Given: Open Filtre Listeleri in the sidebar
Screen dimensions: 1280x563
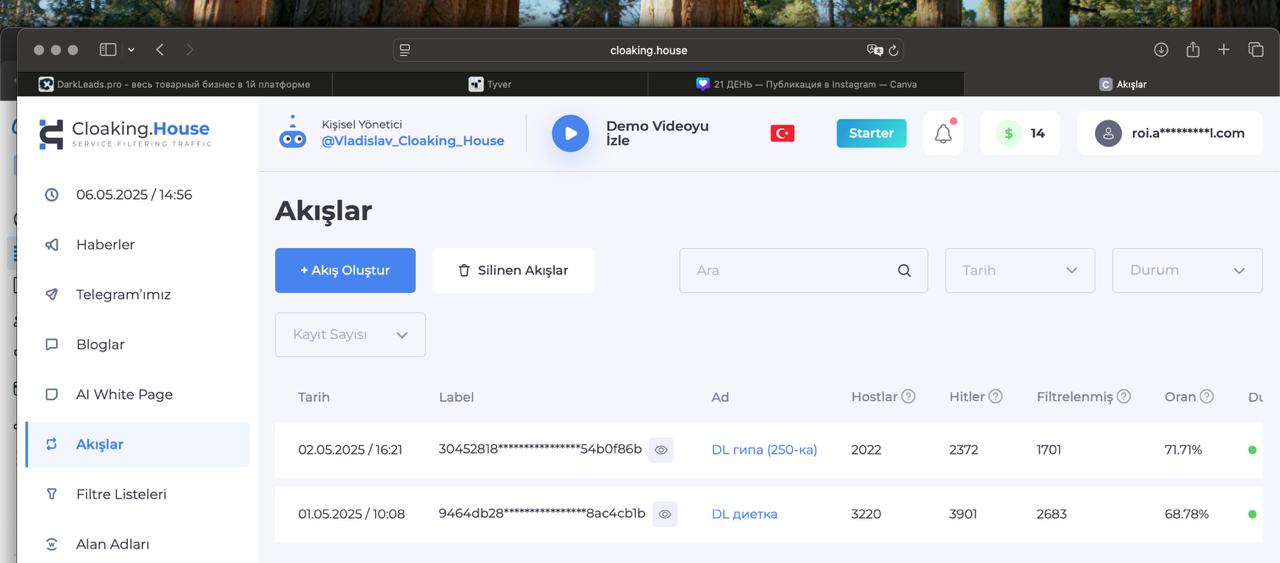Looking at the screenshot, I should pos(137,494).
